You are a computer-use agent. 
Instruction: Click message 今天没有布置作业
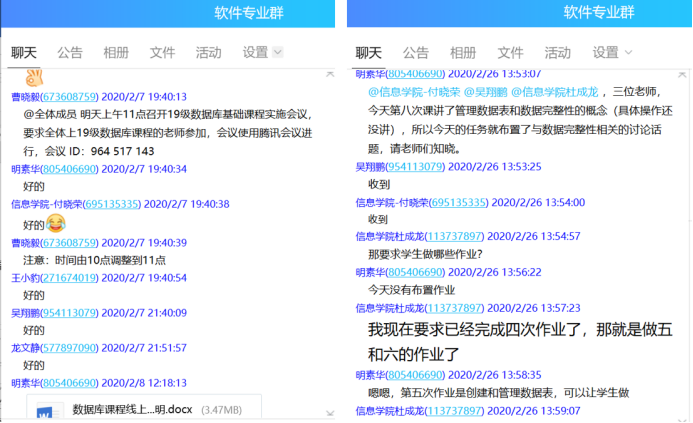(x=411, y=290)
